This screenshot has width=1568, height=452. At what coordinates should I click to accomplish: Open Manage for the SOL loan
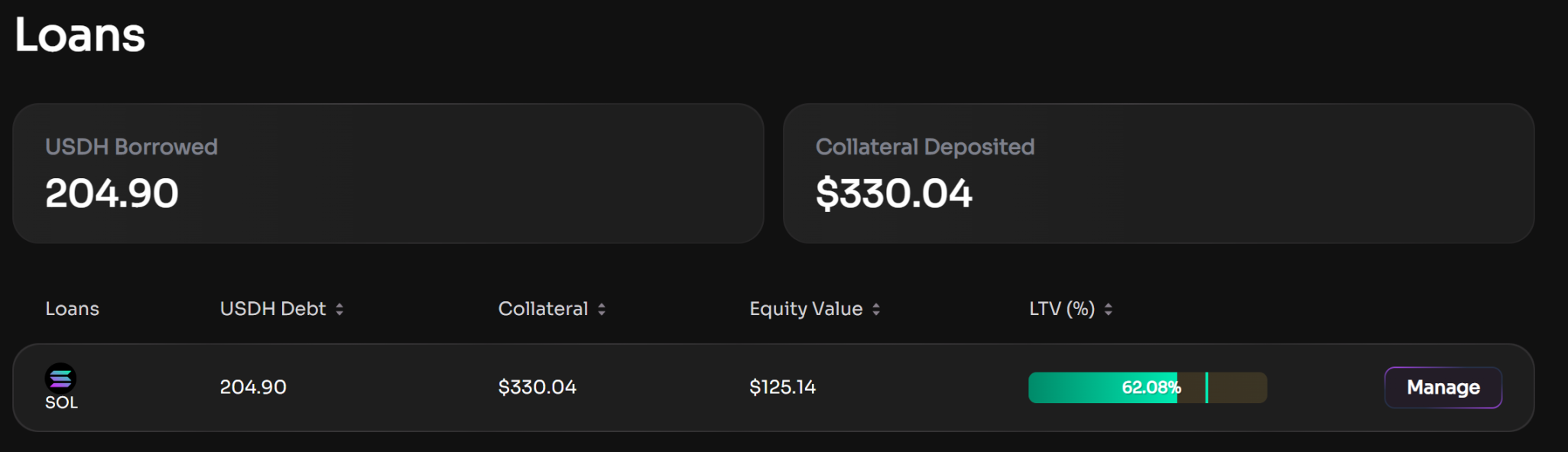tap(1443, 388)
